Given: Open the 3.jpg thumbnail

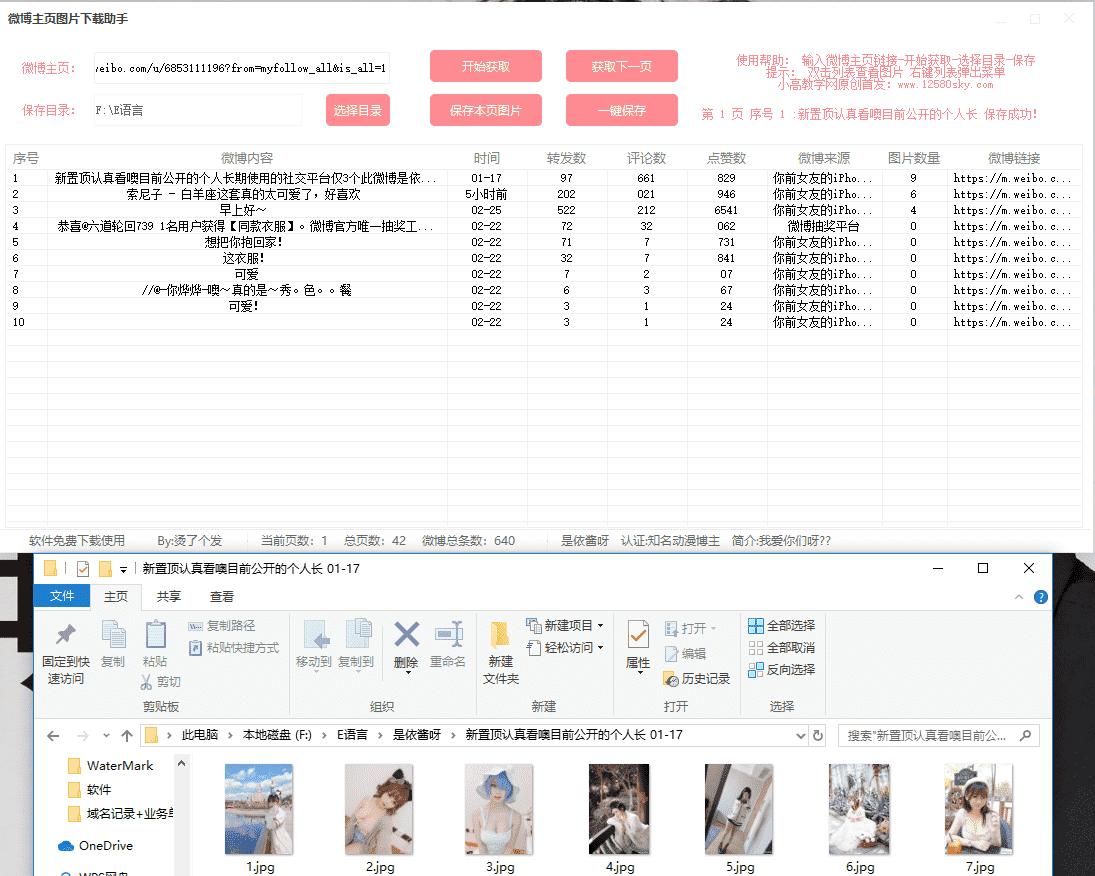Looking at the screenshot, I should [499, 808].
